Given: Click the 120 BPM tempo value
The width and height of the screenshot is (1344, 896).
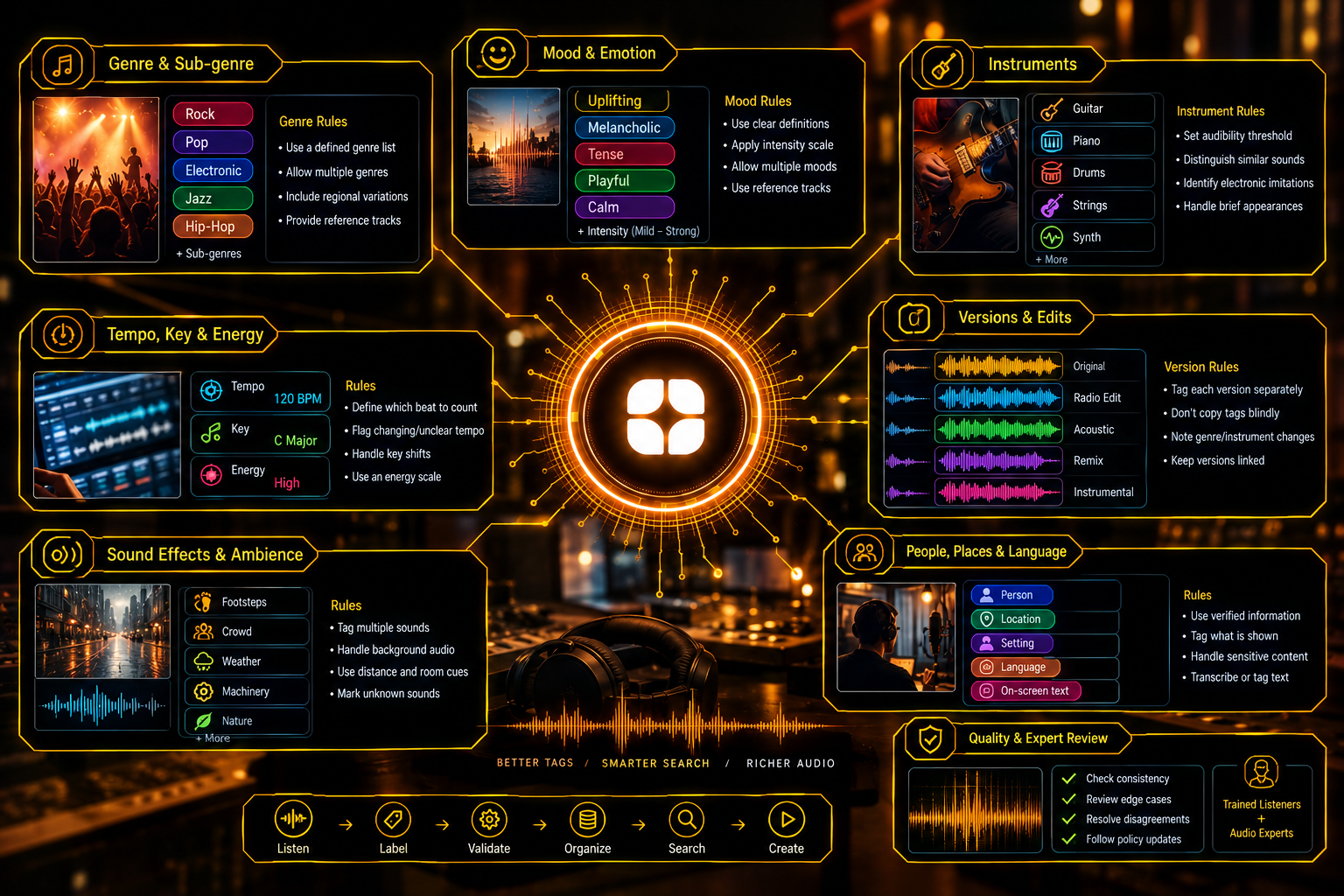Looking at the screenshot, I should 297,399.
